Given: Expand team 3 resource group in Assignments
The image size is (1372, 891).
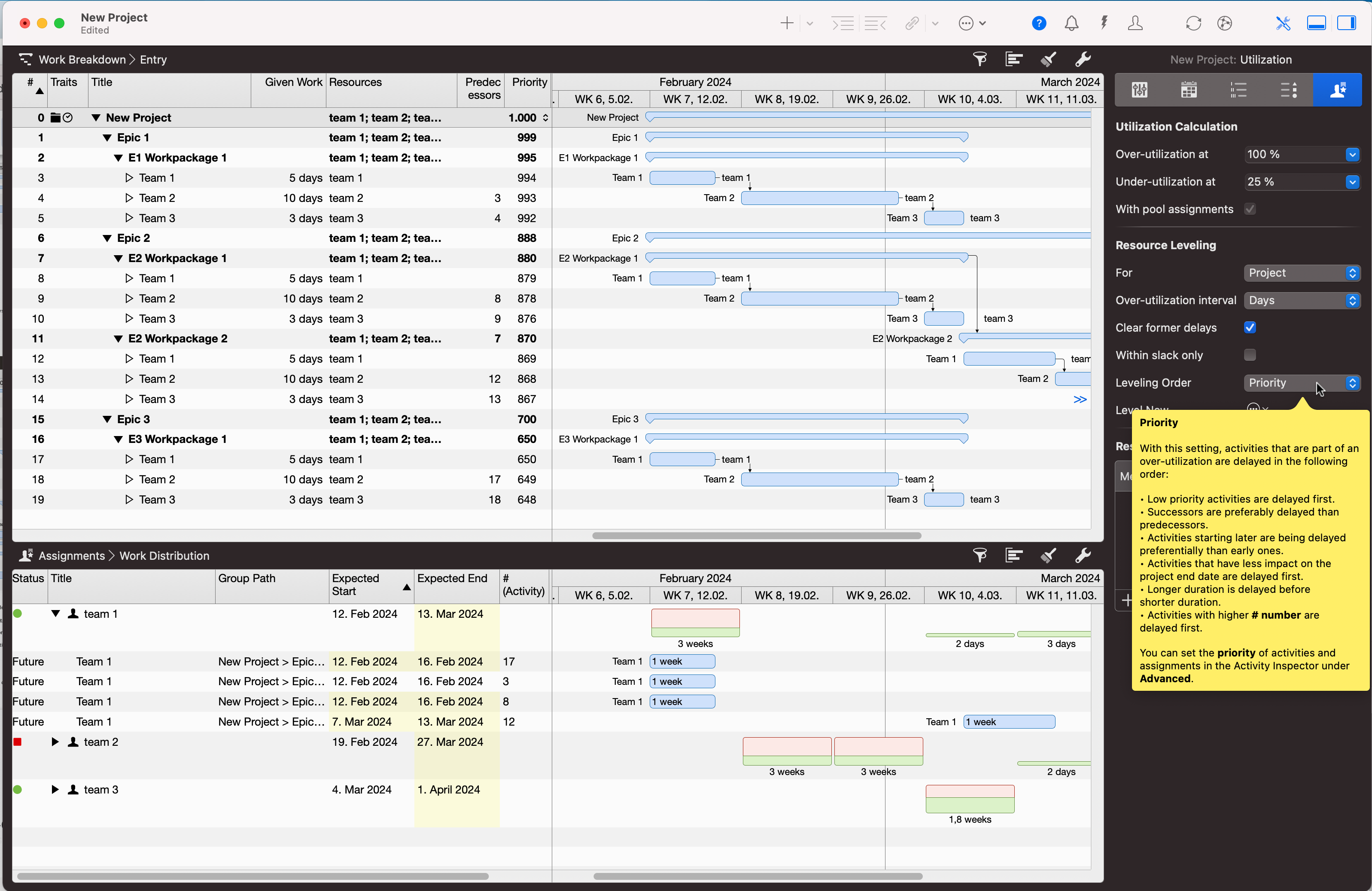Looking at the screenshot, I should [x=55, y=790].
